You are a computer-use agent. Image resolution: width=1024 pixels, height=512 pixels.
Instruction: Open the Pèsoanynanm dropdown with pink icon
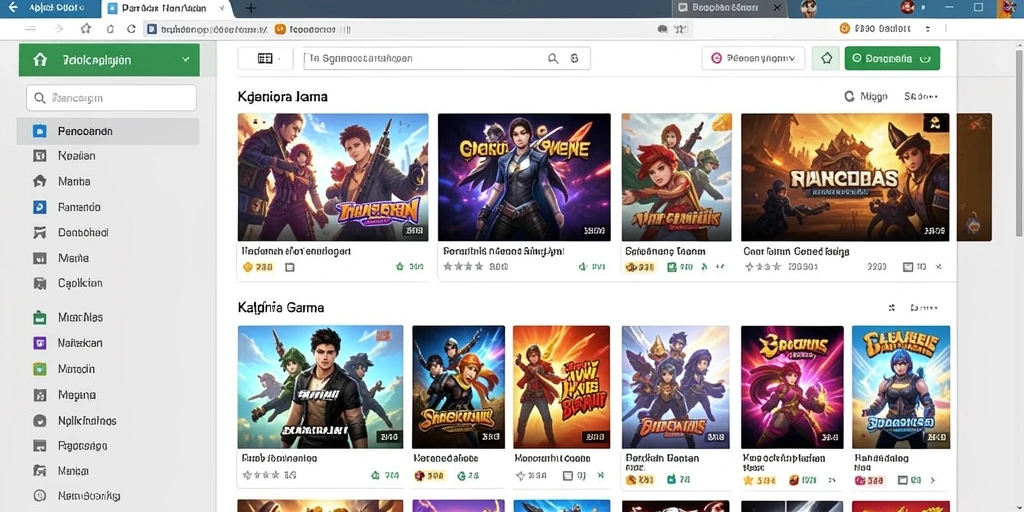pyautogui.click(x=753, y=58)
